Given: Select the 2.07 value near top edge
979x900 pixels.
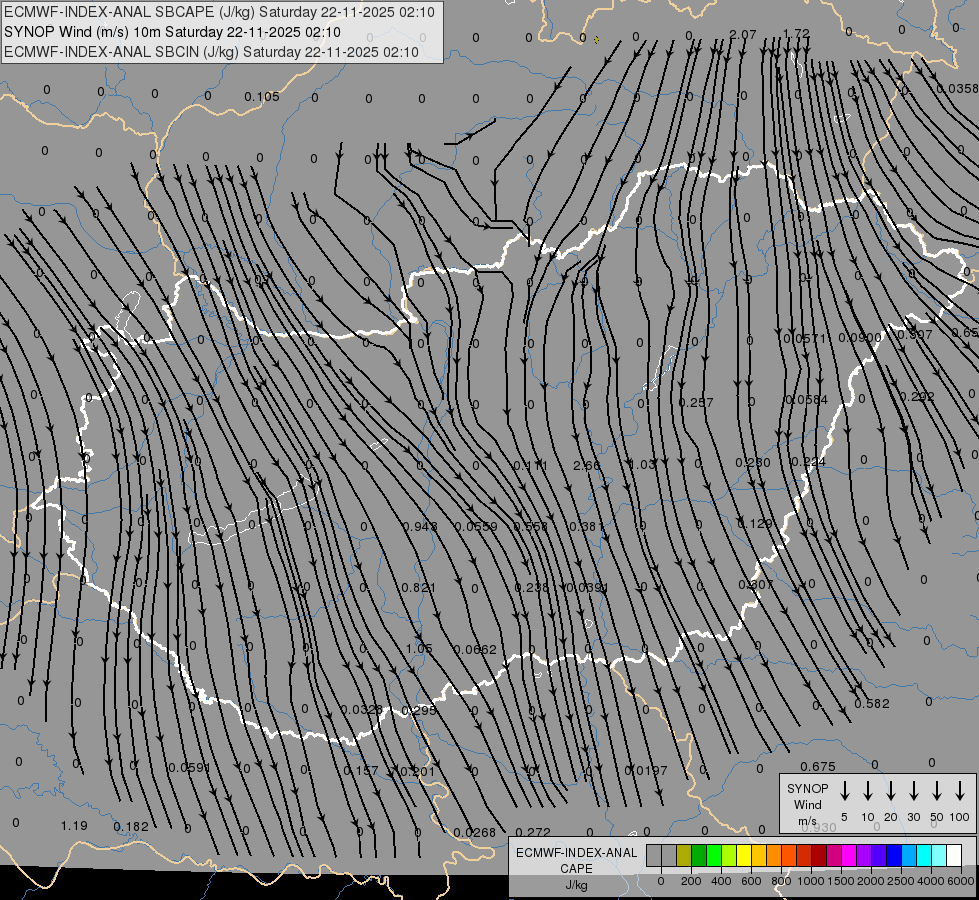Looking at the screenshot, I should [743, 35].
